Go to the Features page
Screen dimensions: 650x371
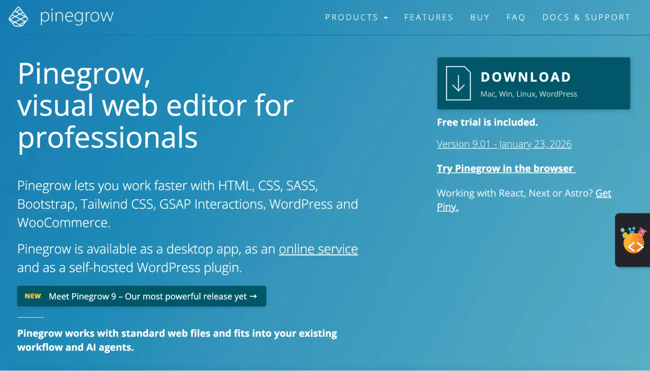(x=428, y=17)
